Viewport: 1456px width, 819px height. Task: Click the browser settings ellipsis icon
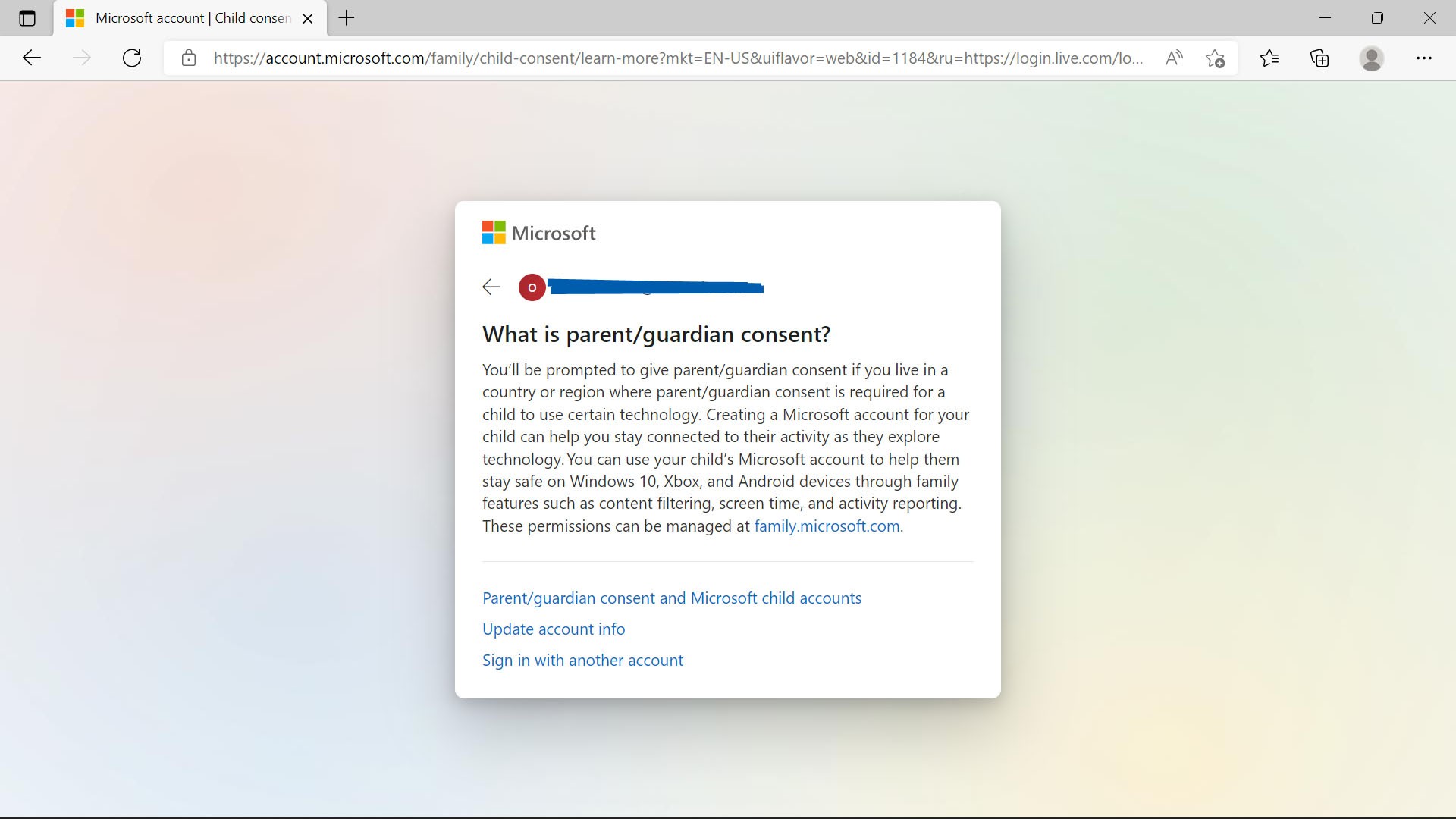click(1424, 57)
